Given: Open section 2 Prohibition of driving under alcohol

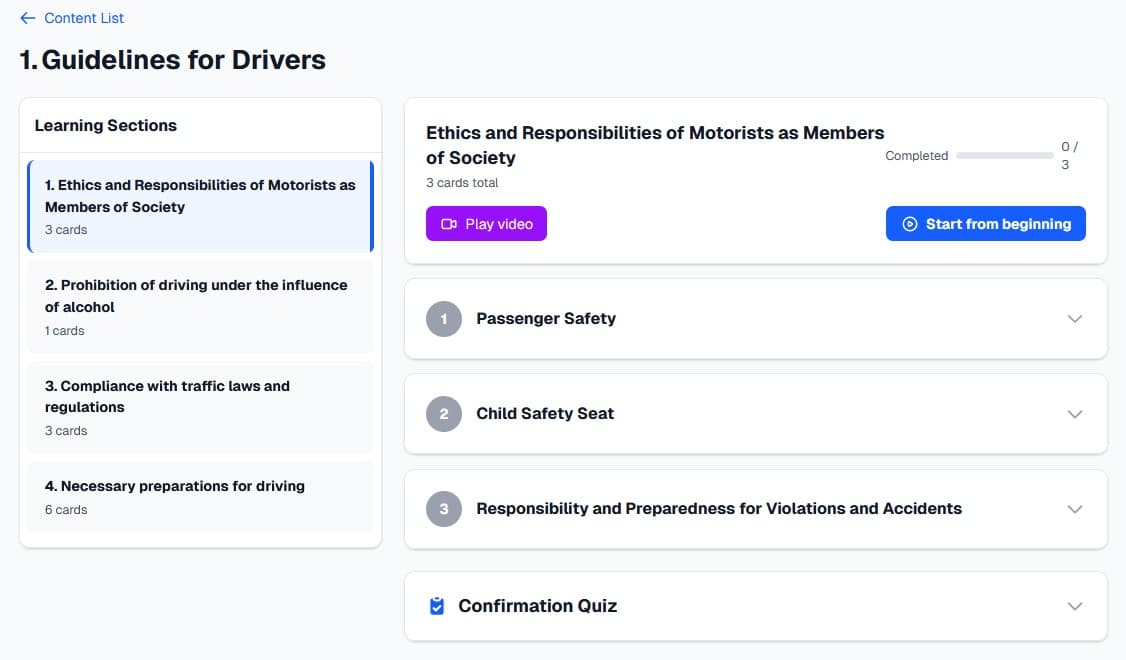Looking at the screenshot, I should [x=200, y=306].
